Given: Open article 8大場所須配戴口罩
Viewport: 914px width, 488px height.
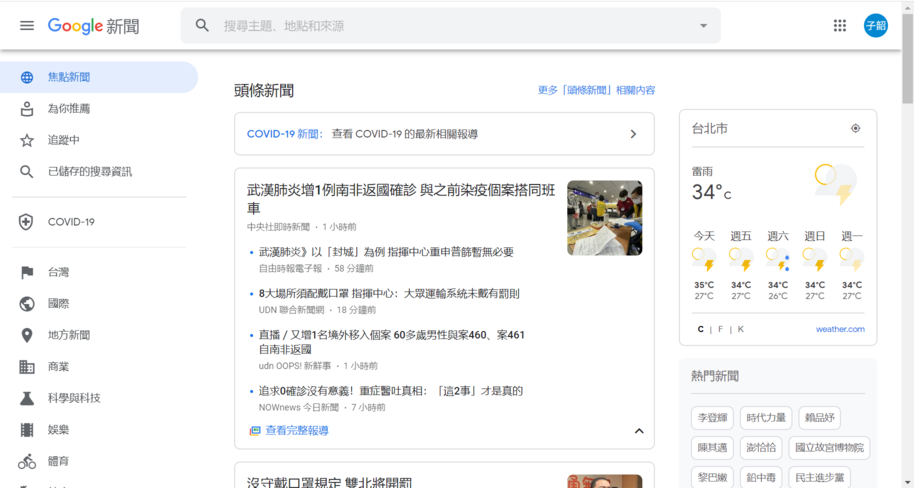Looking at the screenshot, I should click(389, 294).
